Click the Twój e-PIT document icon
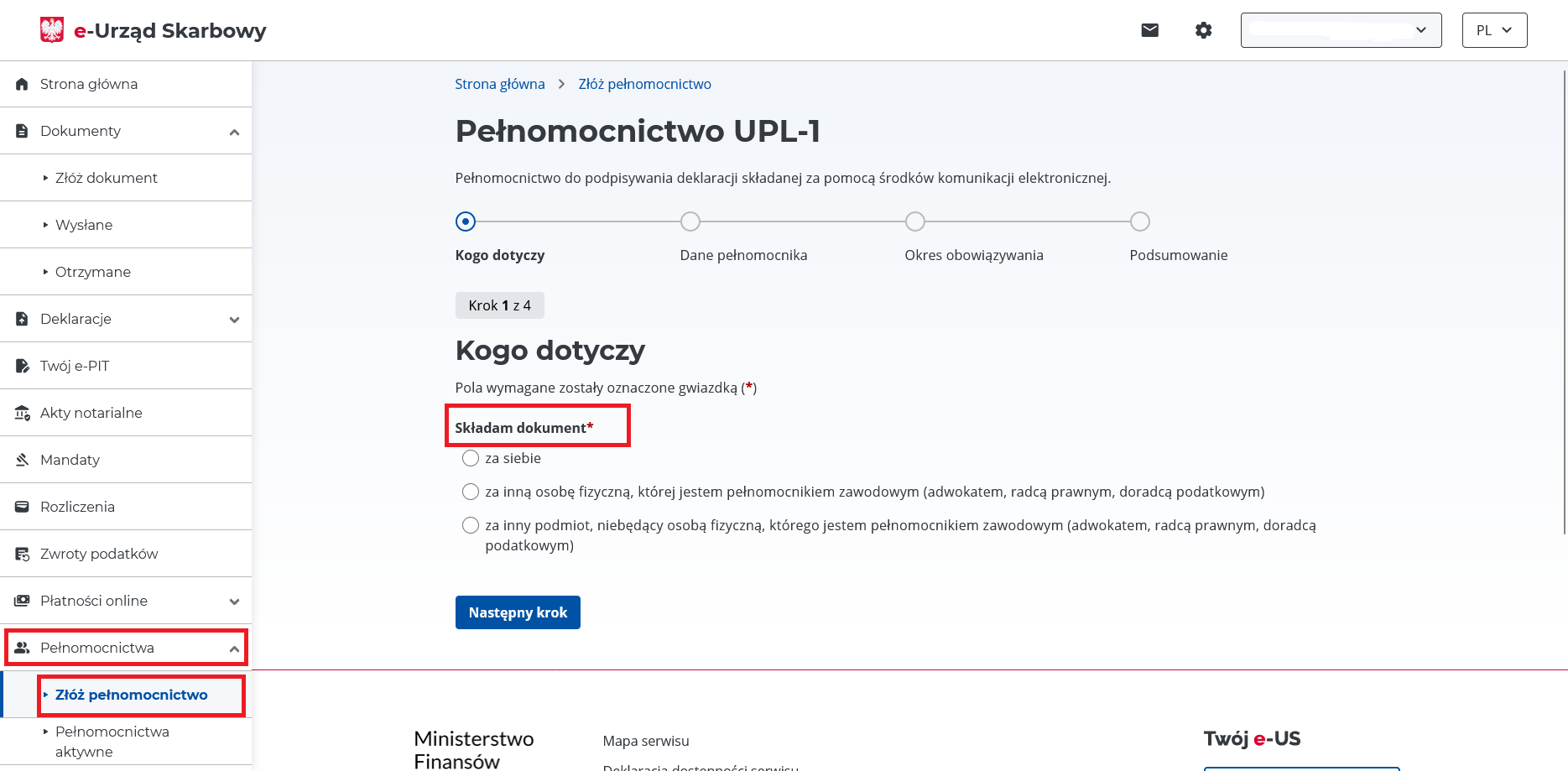The image size is (1568, 771). pyautogui.click(x=23, y=366)
